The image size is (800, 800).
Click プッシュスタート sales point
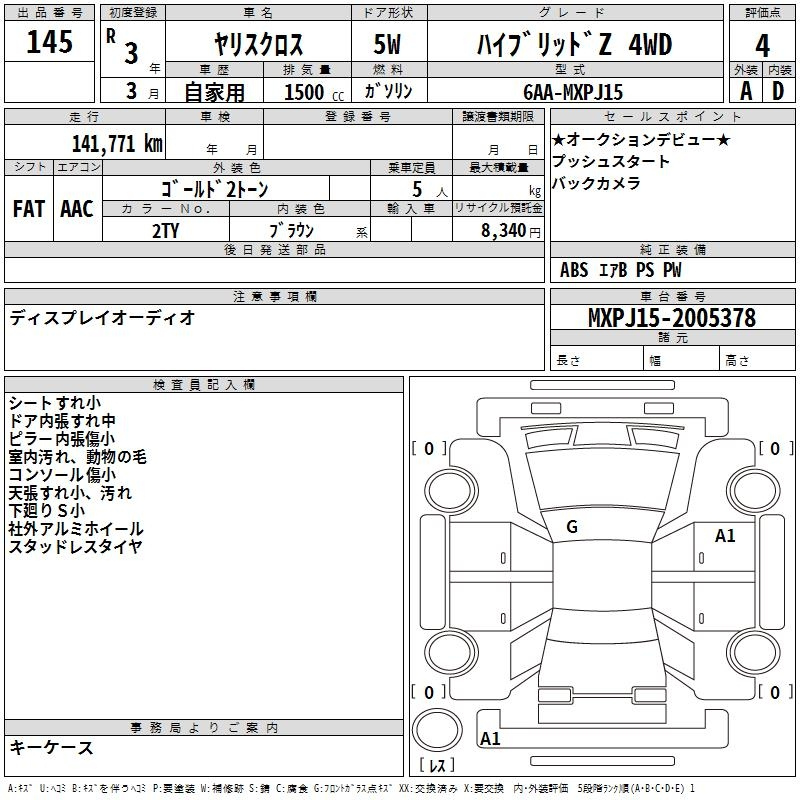tap(611, 161)
